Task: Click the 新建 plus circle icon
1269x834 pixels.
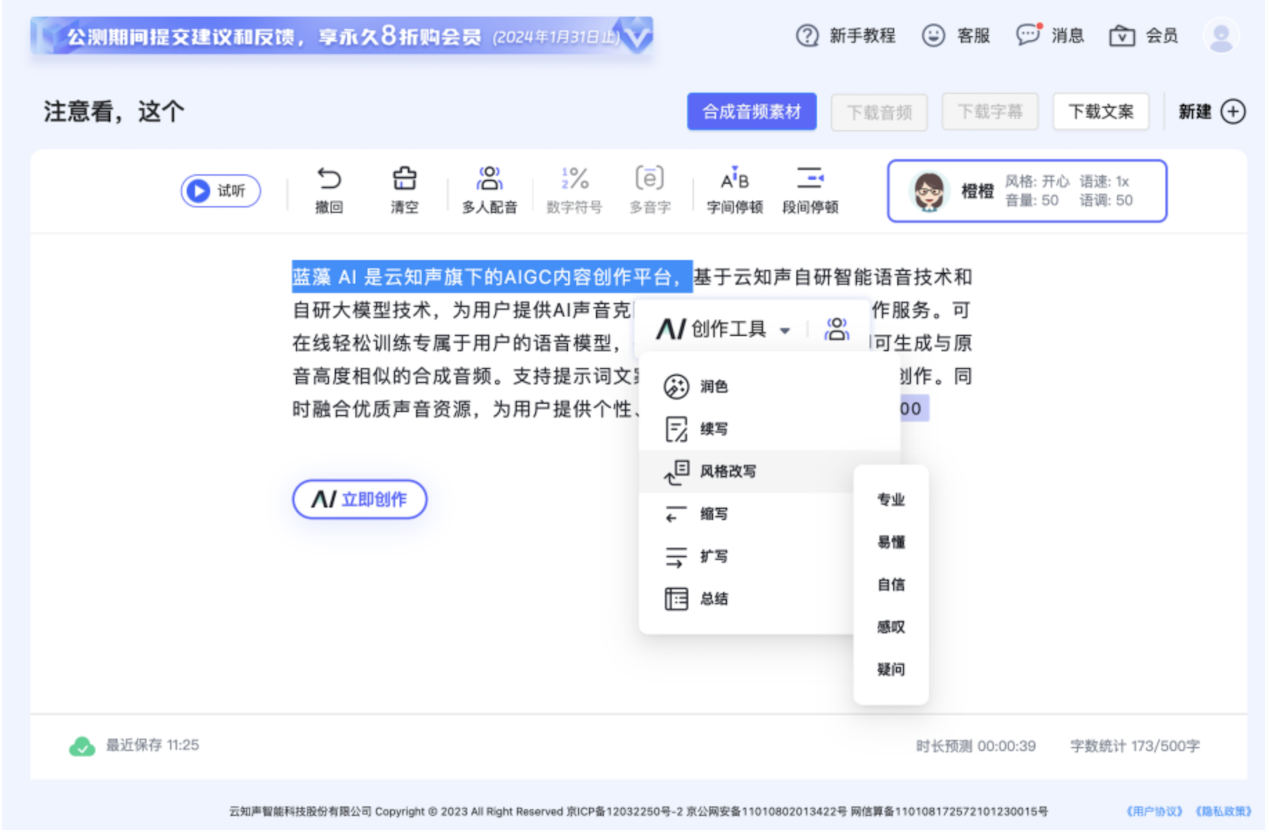Action: click(x=1234, y=112)
